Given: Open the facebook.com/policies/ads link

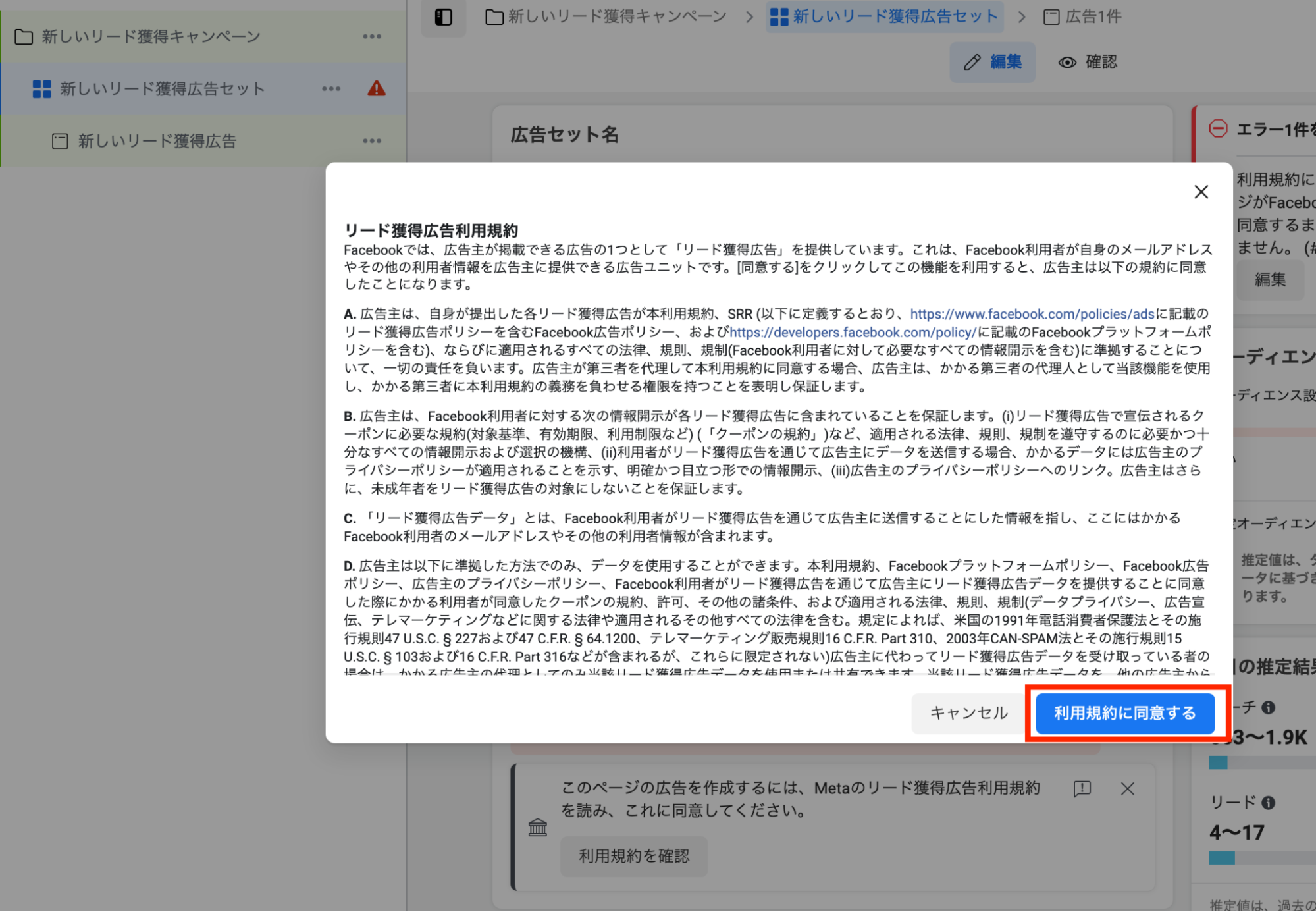Looking at the screenshot, I should coord(1032,314).
